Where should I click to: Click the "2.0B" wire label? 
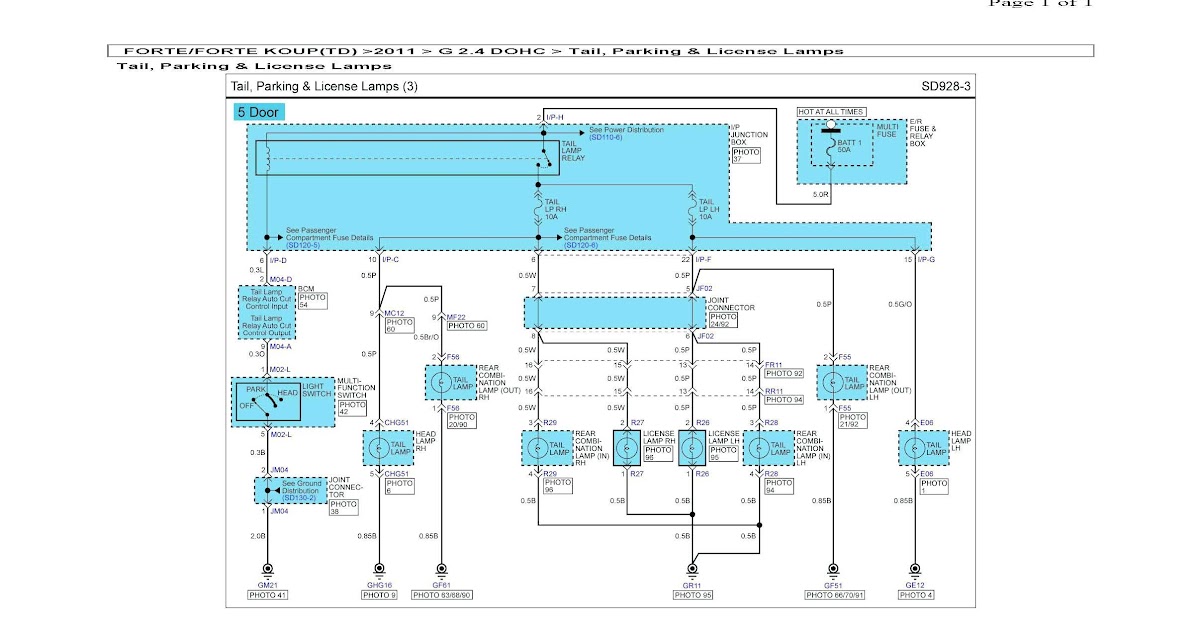pyautogui.click(x=257, y=536)
